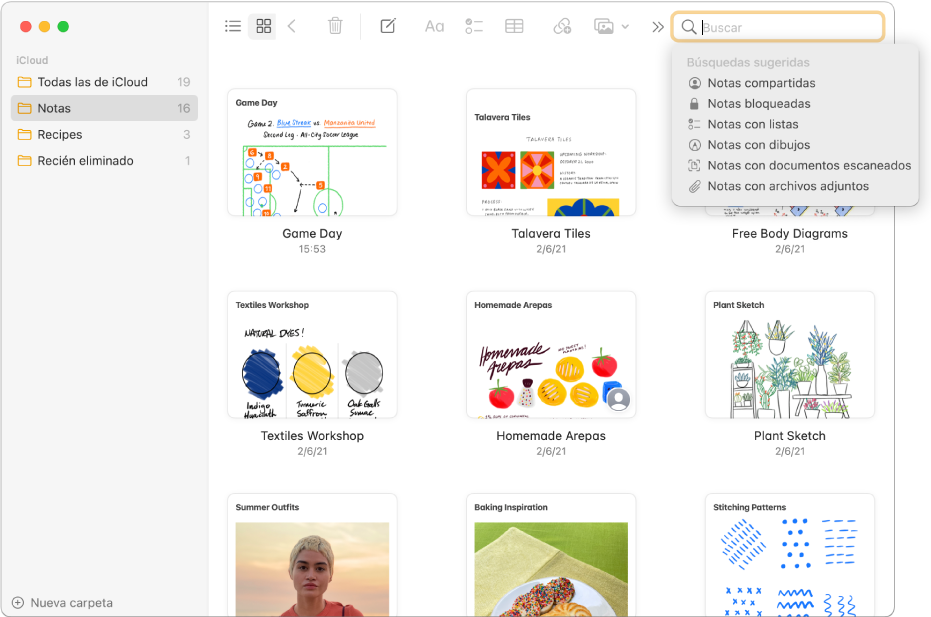Click the green zoom window button
The image size is (931, 617).
point(63,27)
